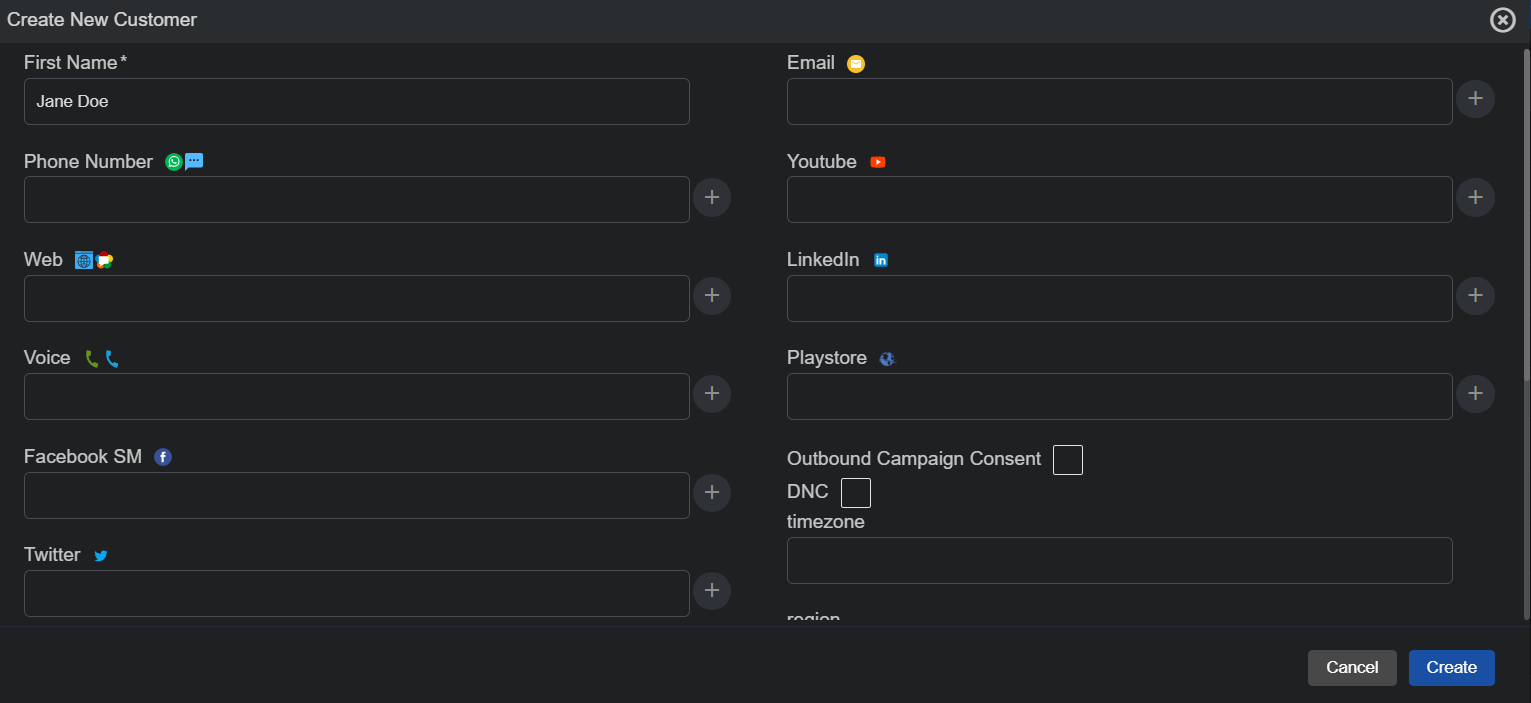This screenshot has width=1531, height=703.
Task: Add another Facebook SM entry with plus
Action: (x=712, y=493)
